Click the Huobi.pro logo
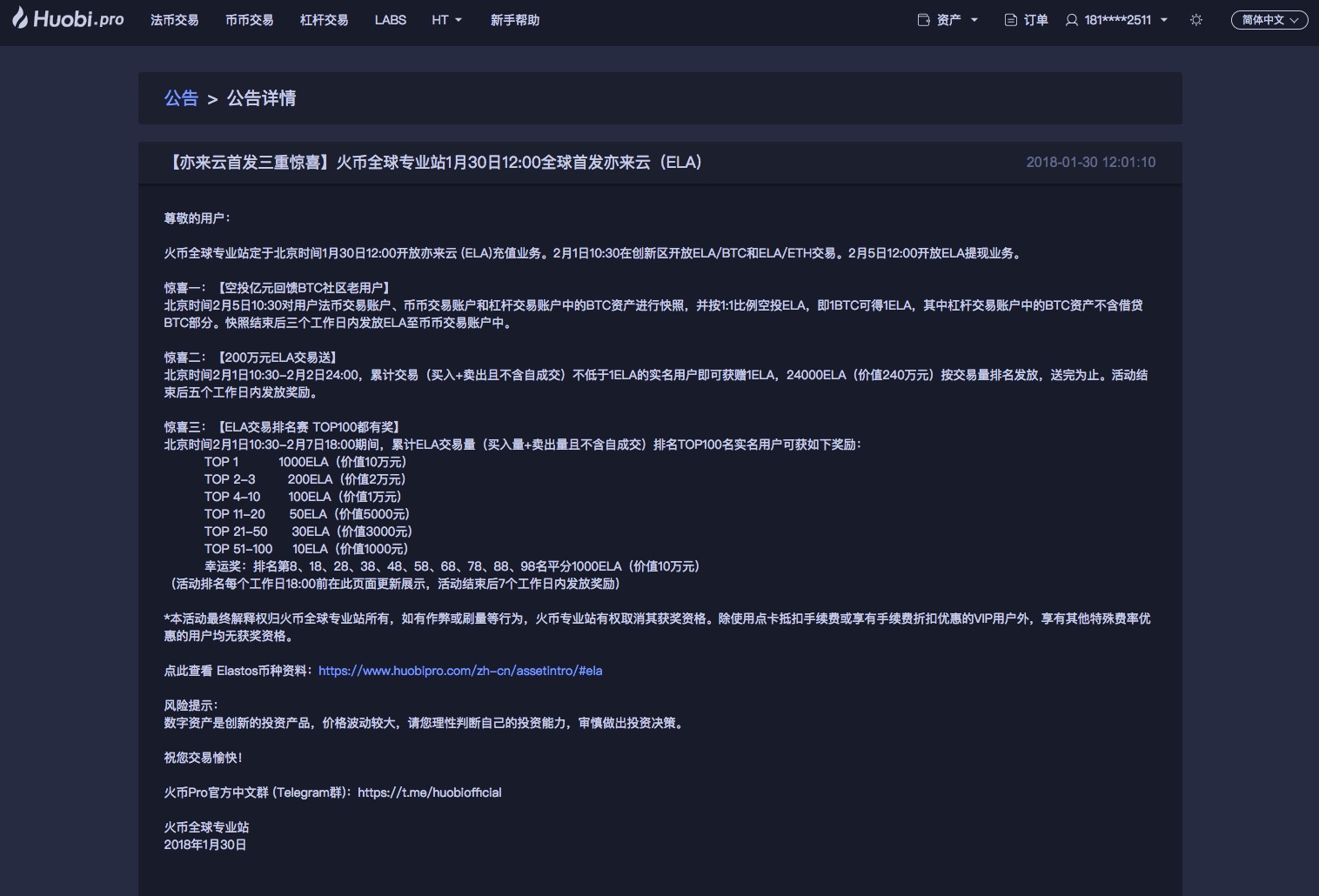The width and height of the screenshot is (1319, 896). click(x=68, y=19)
